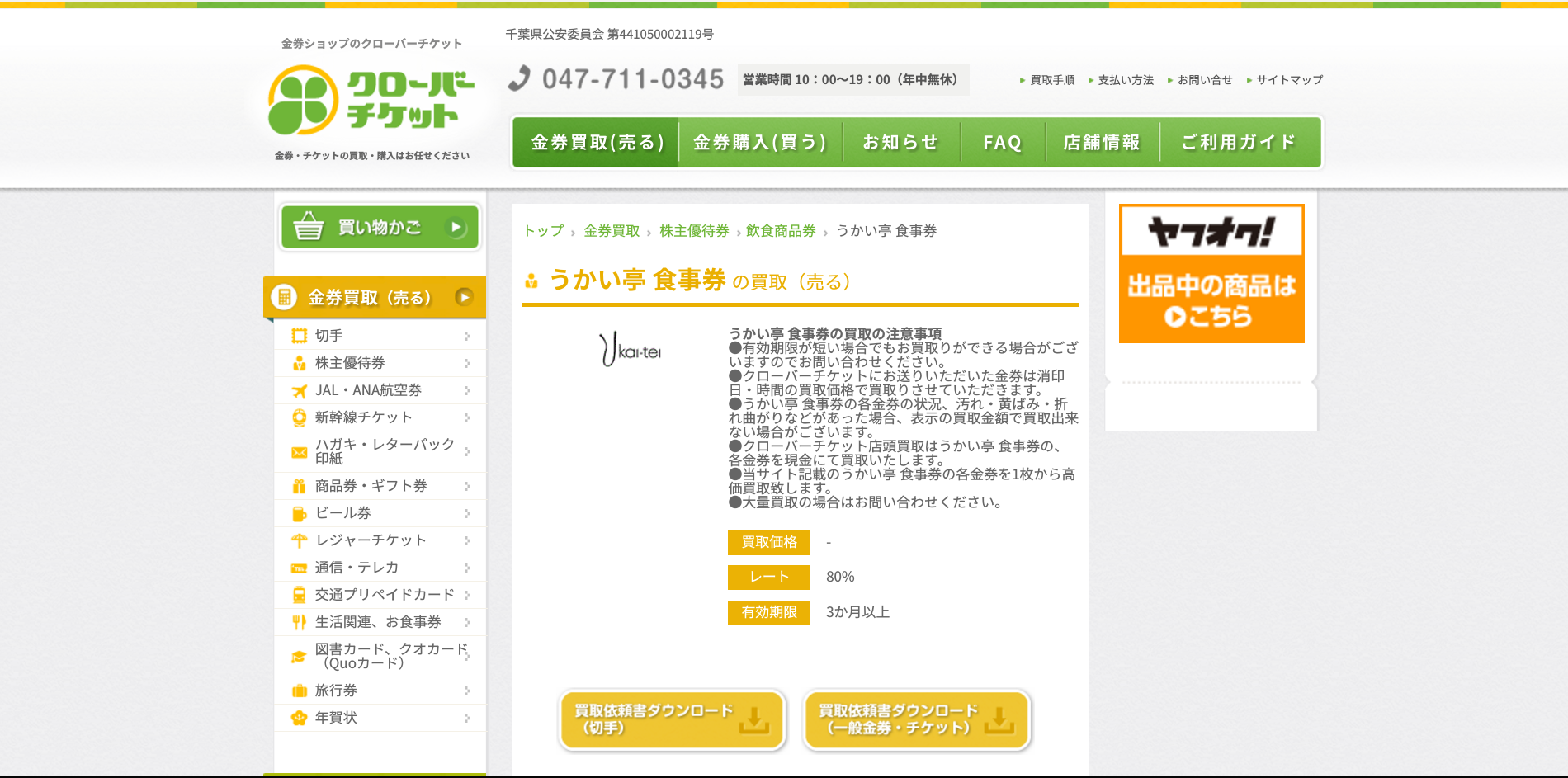Download the 買取依頼書 for 一般金券・チケット
Image resolution: width=1568 pixels, height=778 pixels.
(x=917, y=719)
